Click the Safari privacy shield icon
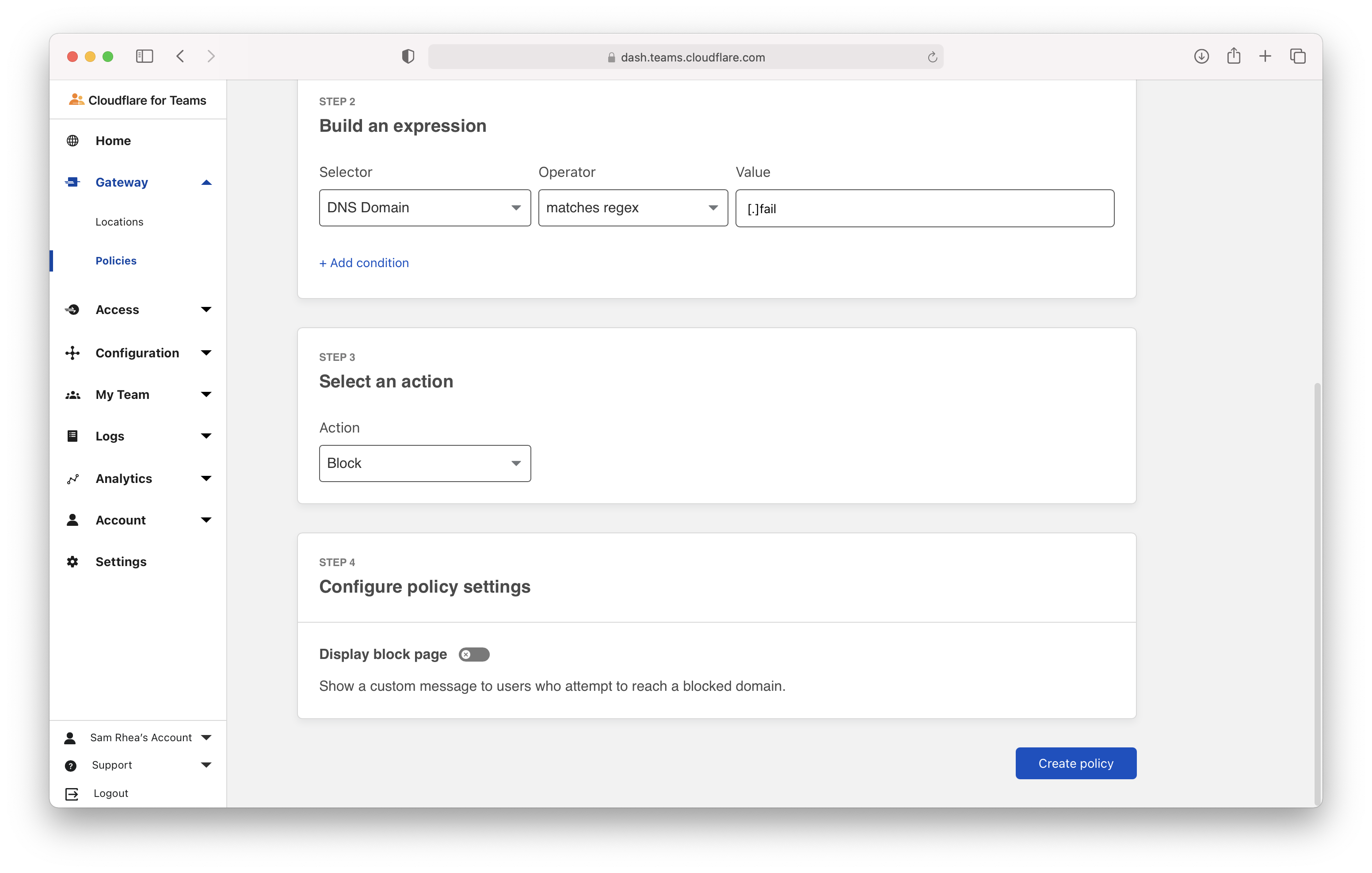Viewport: 1372px width, 873px height. click(x=408, y=57)
